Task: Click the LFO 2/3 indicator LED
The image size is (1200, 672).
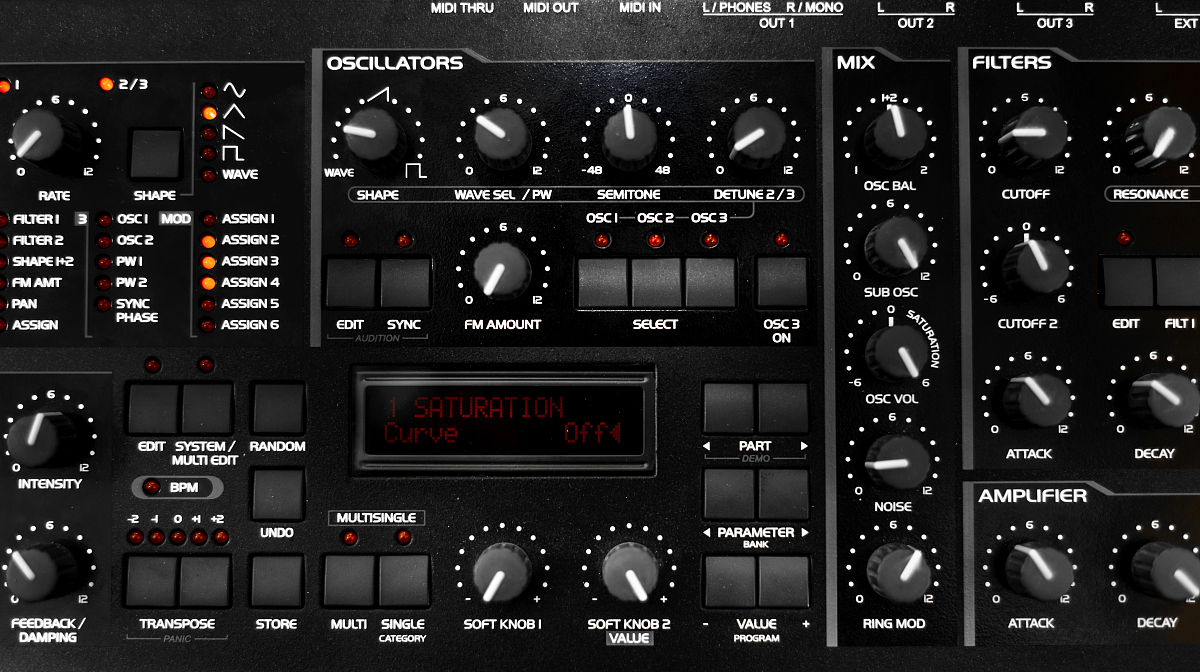Action: click(x=106, y=84)
